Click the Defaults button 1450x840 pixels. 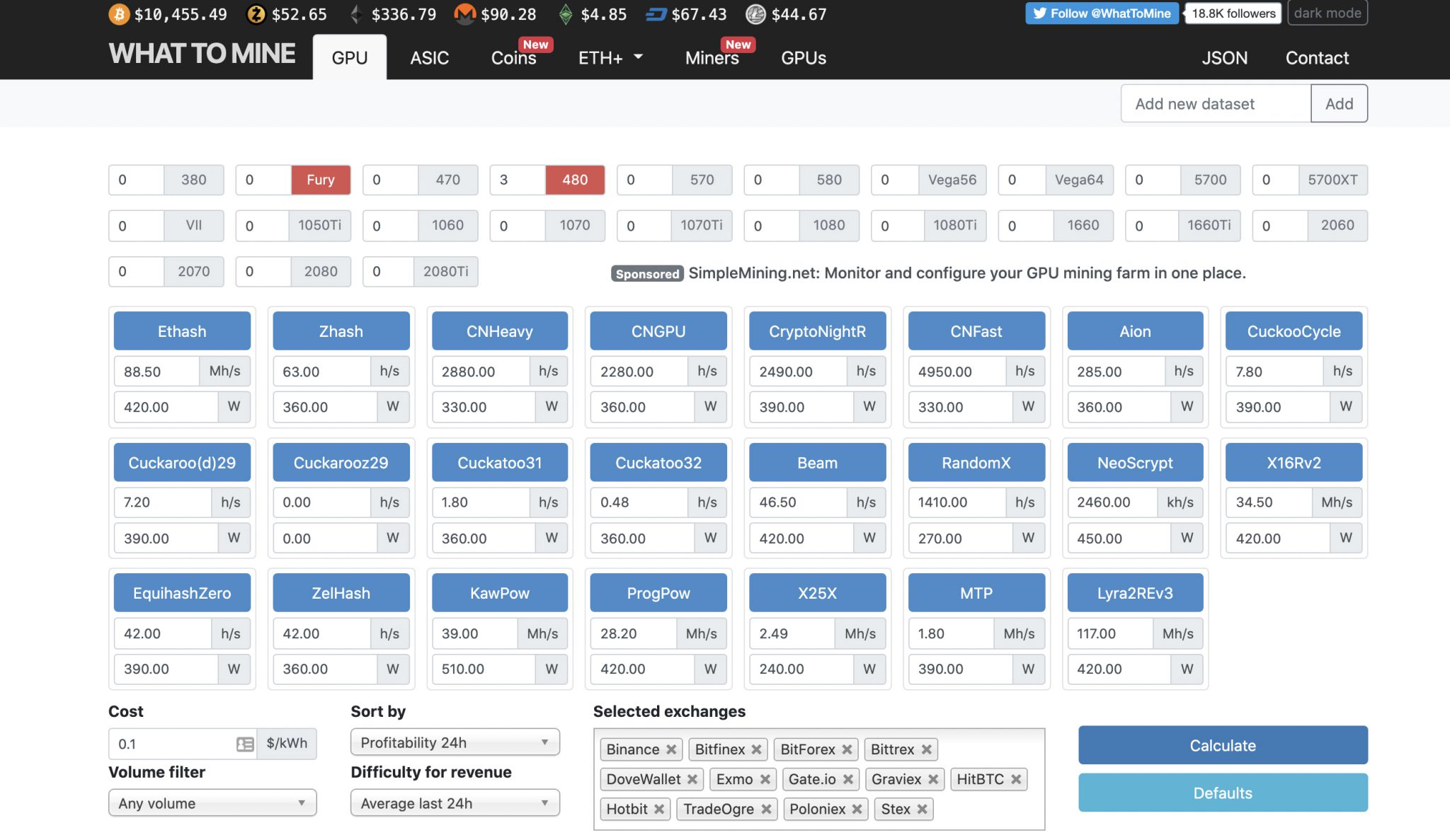click(x=1222, y=793)
